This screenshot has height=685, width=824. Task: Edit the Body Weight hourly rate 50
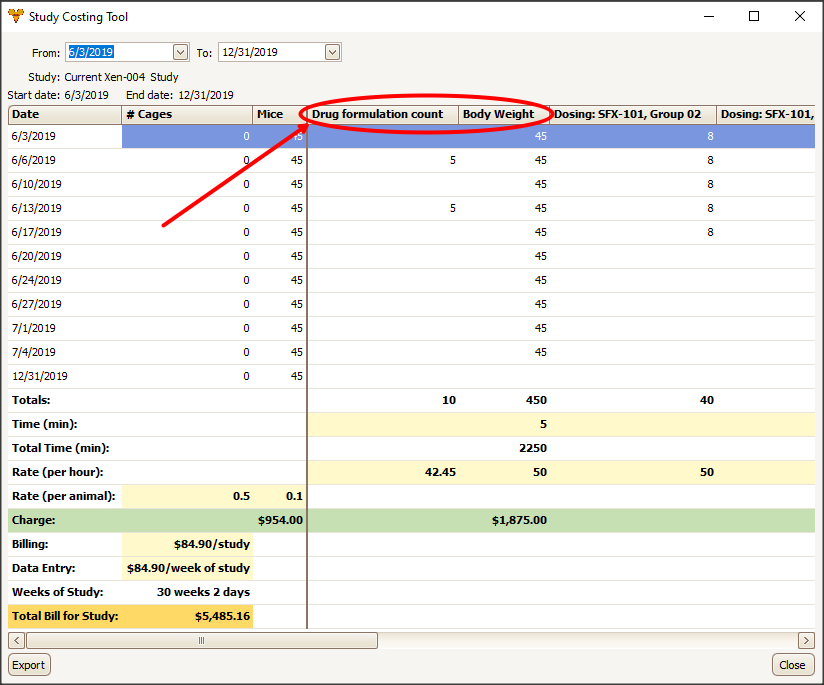540,472
